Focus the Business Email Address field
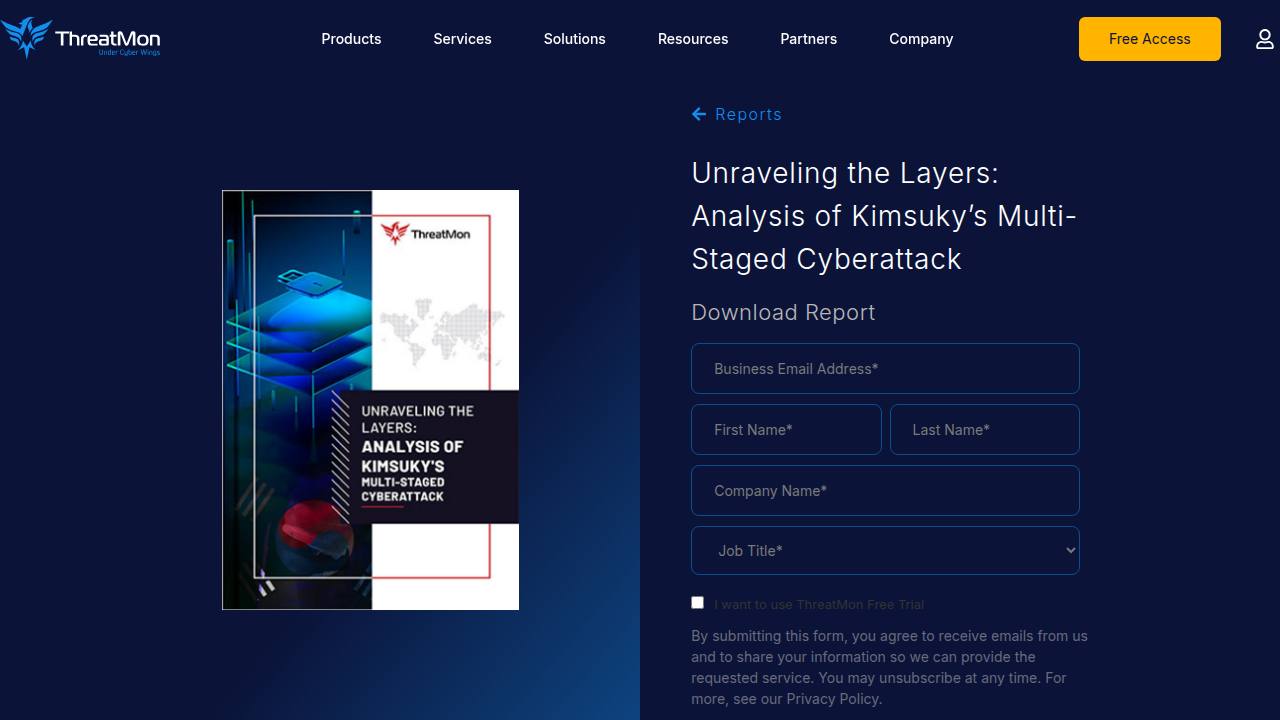This screenshot has height=720, width=1280. [x=885, y=369]
